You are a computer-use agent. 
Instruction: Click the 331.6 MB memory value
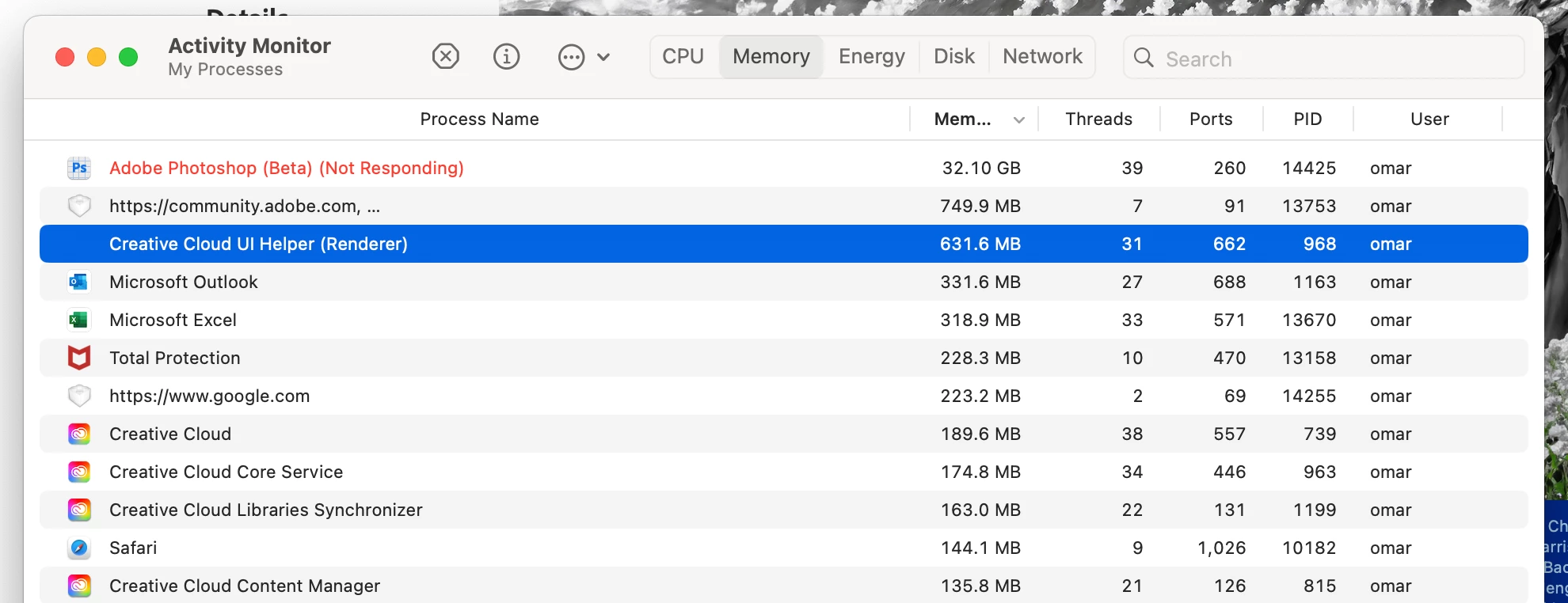click(980, 283)
